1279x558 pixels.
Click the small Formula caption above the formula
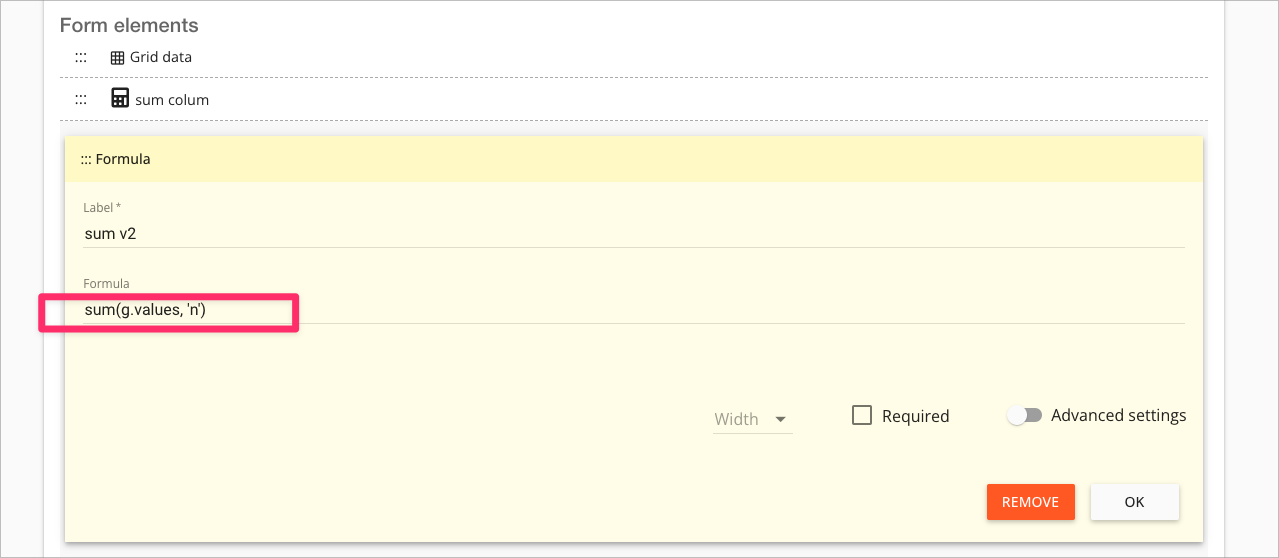point(106,284)
